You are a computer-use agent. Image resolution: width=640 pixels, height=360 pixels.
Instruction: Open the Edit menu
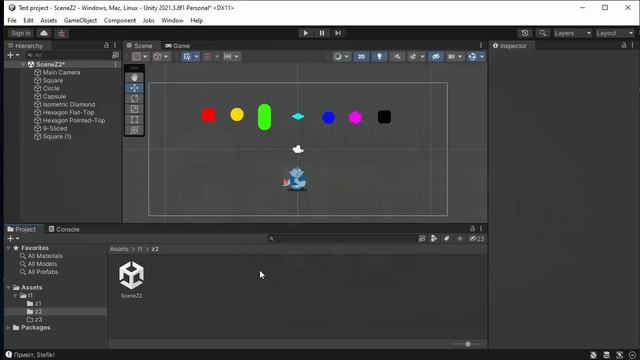coord(28,20)
